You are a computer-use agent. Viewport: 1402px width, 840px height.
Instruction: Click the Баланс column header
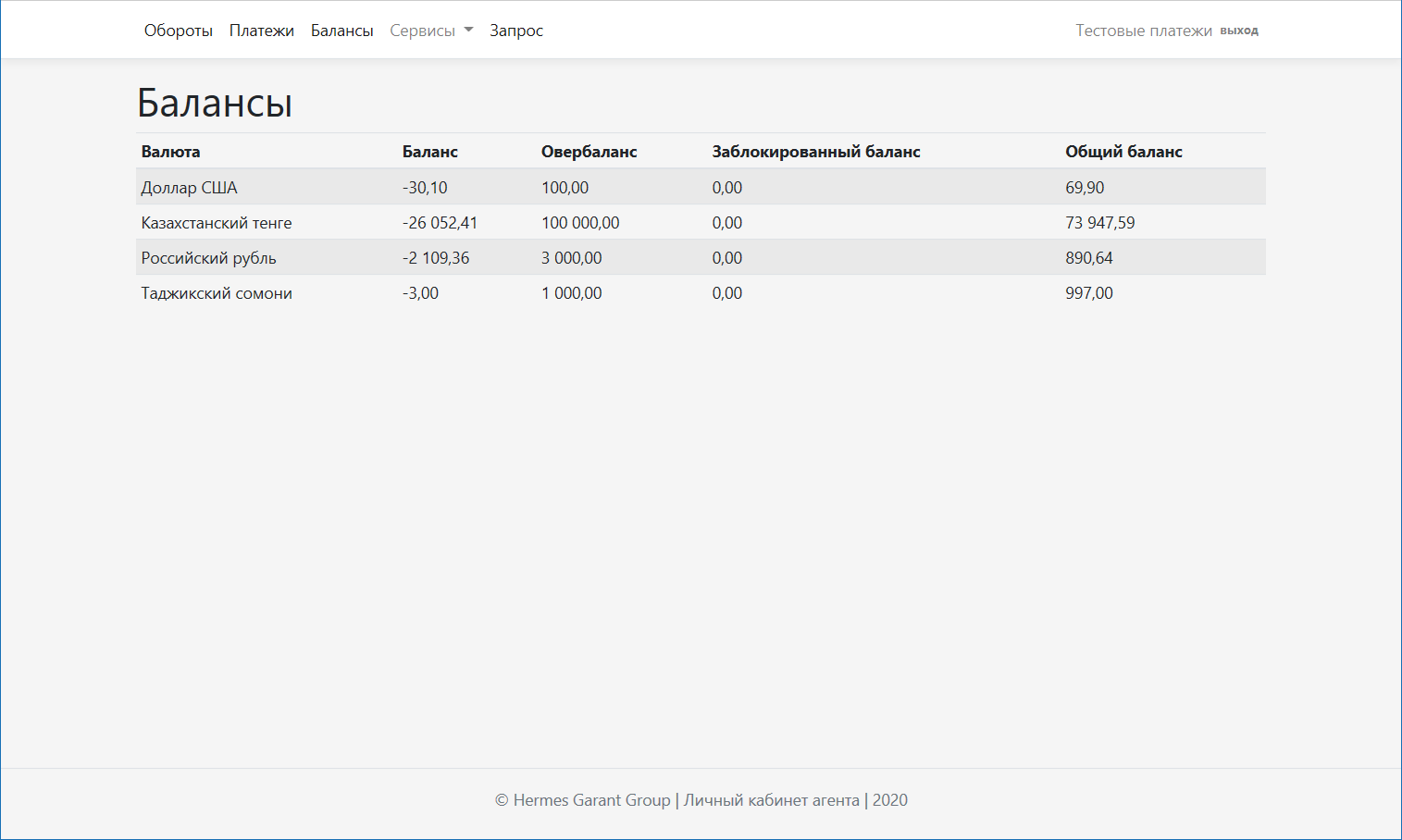(430, 152)
